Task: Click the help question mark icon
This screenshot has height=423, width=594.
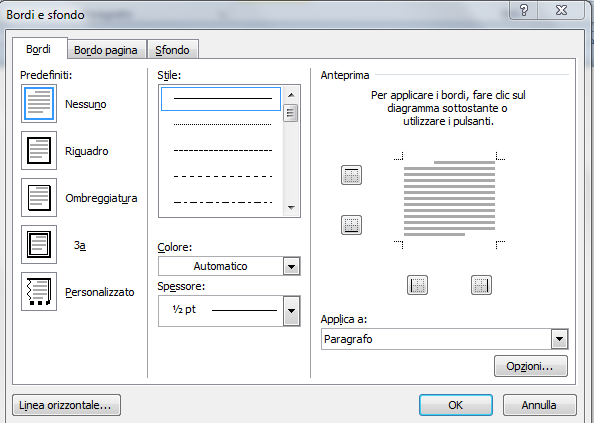Action: tap(524, 10)
